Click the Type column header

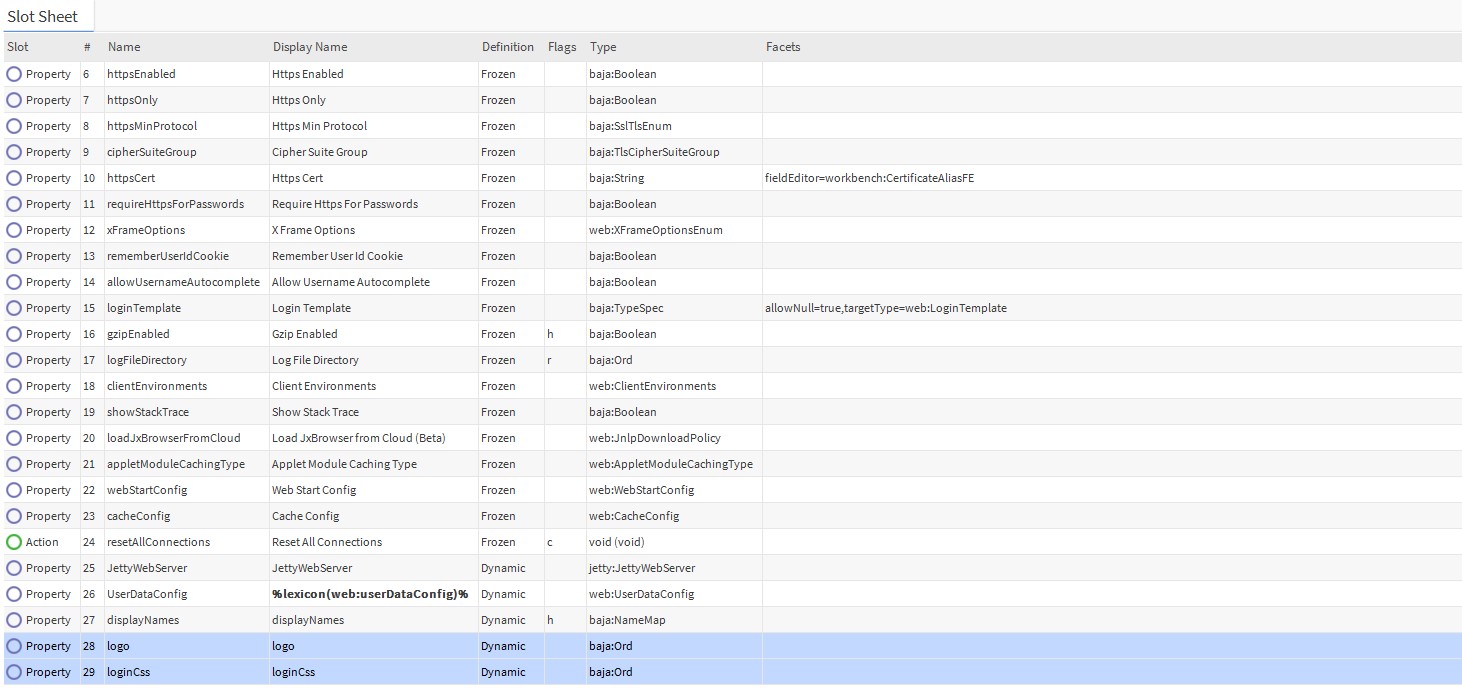pyautogui.click(x=603, y=47)
